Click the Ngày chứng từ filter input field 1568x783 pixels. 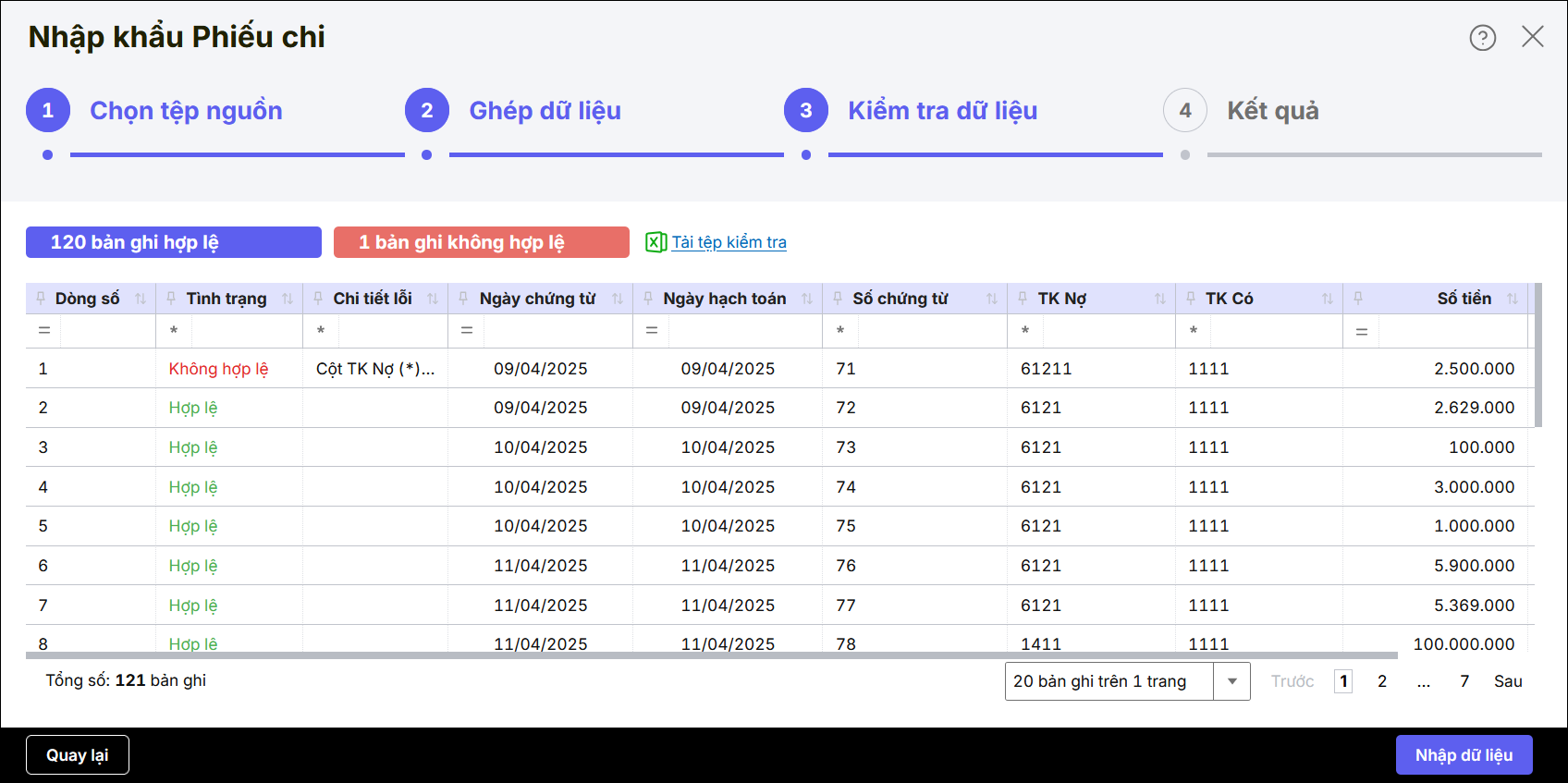558,331
